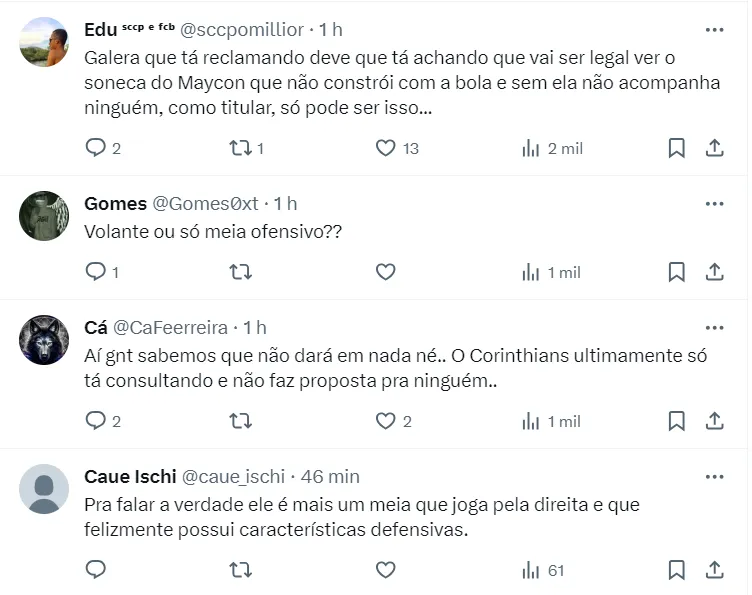Screen dimensions: 752x595
Task: Open more options on Gomes's tweet
Action: [x=714, y=204]
